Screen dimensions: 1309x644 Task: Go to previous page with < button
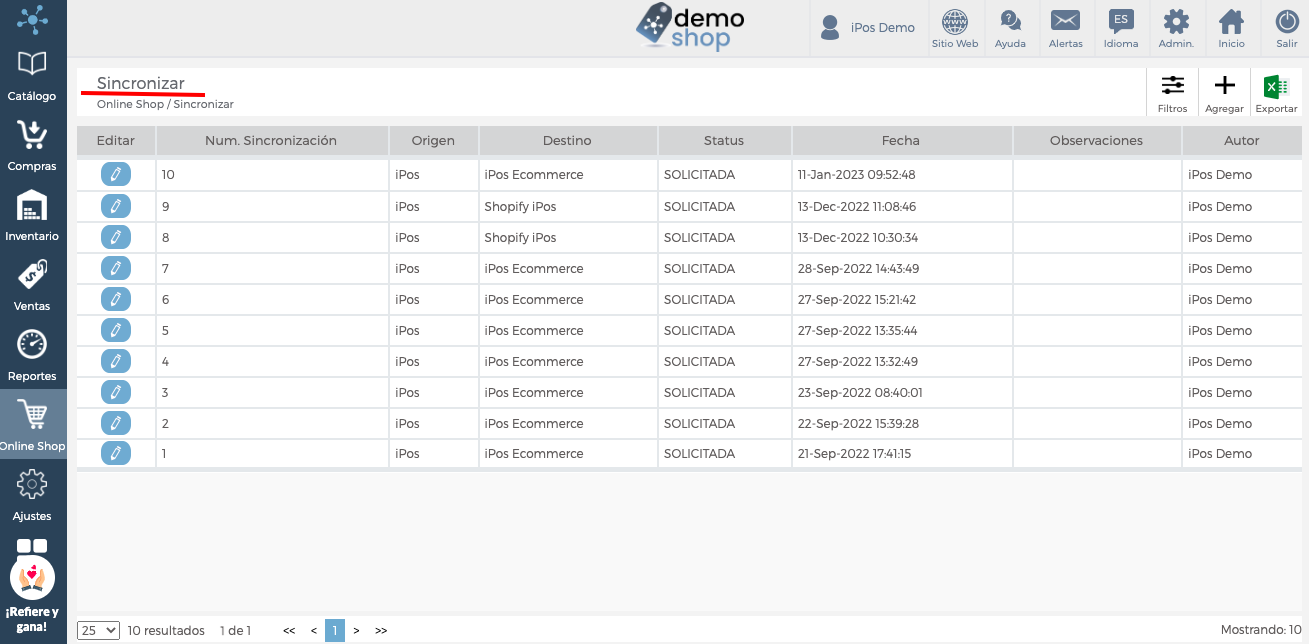[314, 630]
